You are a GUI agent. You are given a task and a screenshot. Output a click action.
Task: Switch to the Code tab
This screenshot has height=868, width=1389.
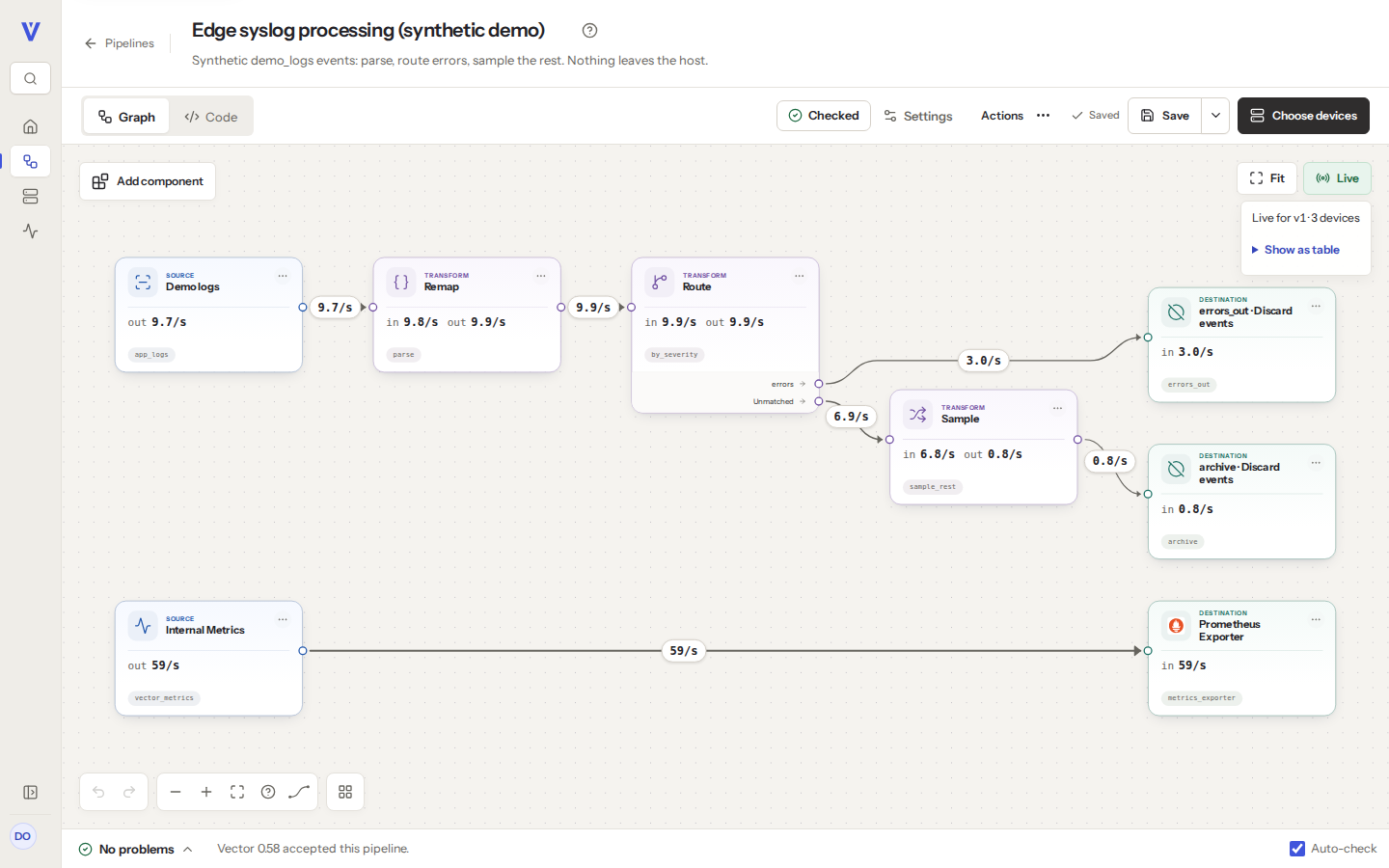(x=211, y=117)
